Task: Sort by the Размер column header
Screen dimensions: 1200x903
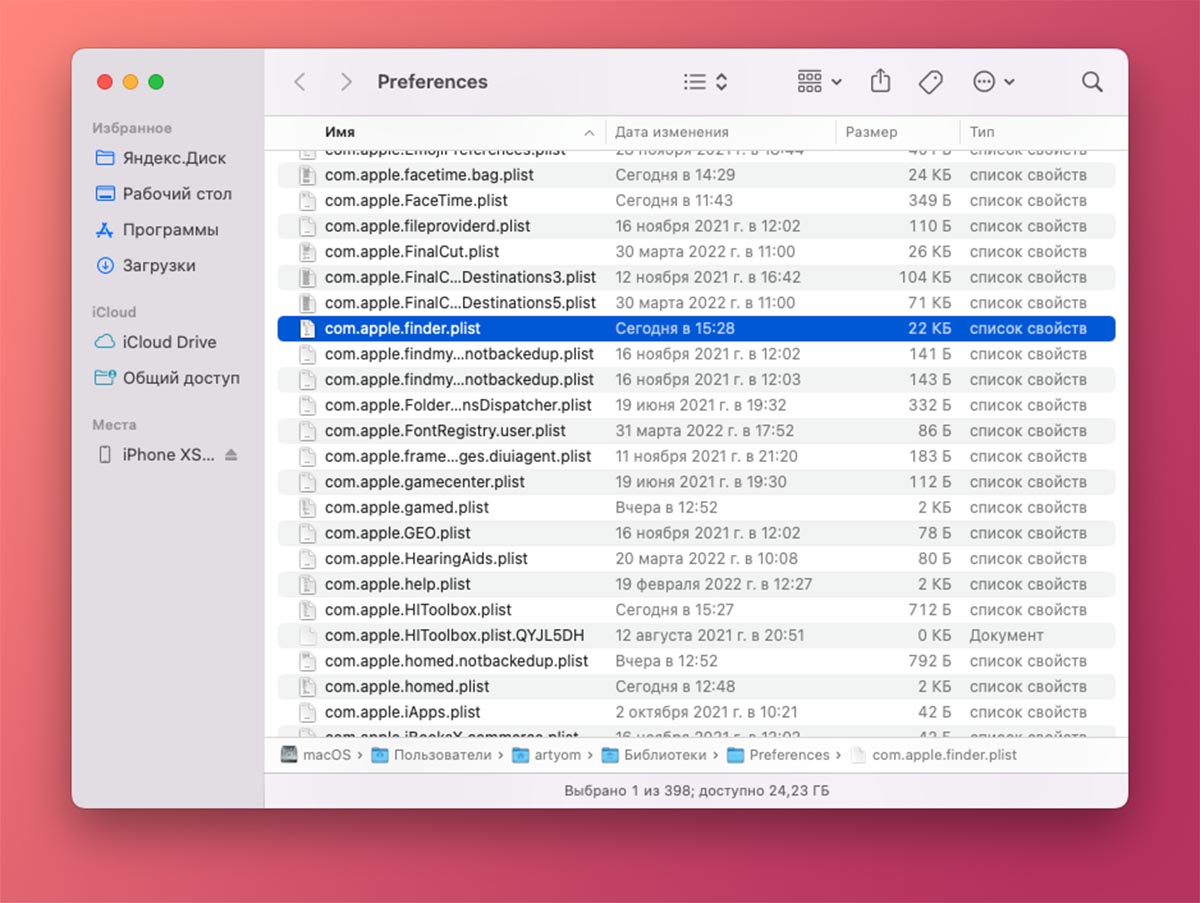Action: tap(871, 132)
